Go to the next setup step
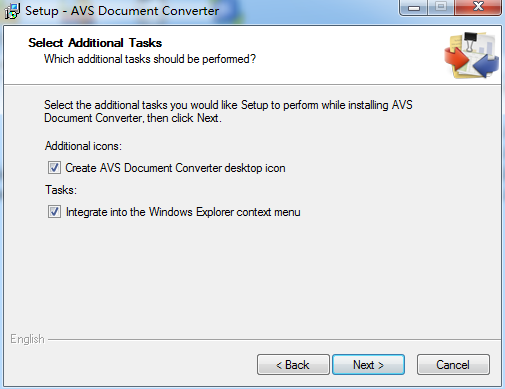 click(x=368, y=365)
